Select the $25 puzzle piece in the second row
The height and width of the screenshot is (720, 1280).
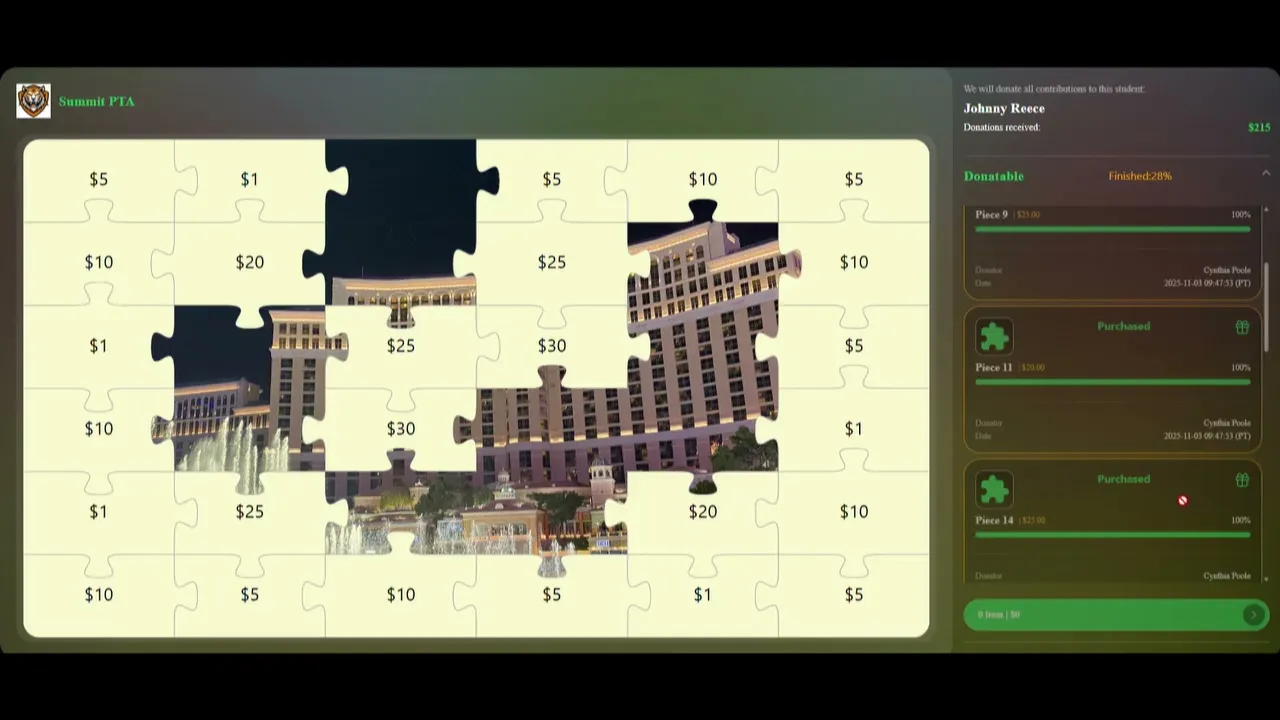click(551, 262)
